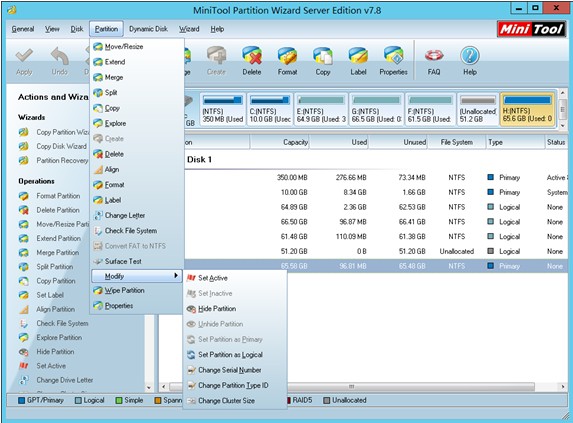Choose Set Label in the Operations list

[x=41, y=295]
